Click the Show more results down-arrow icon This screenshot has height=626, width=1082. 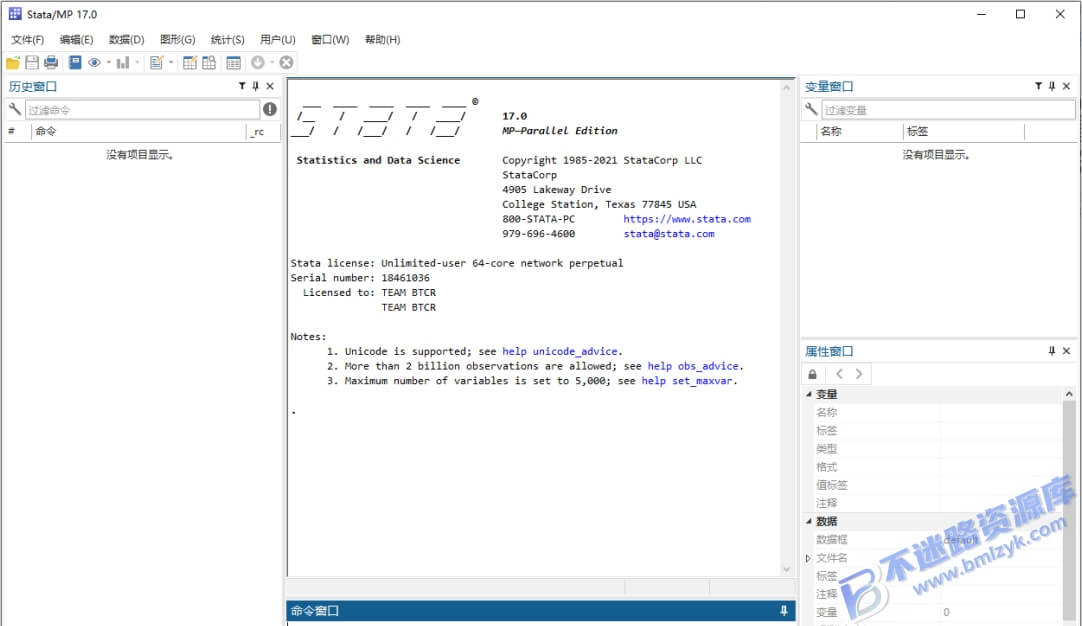coord(257,63)
